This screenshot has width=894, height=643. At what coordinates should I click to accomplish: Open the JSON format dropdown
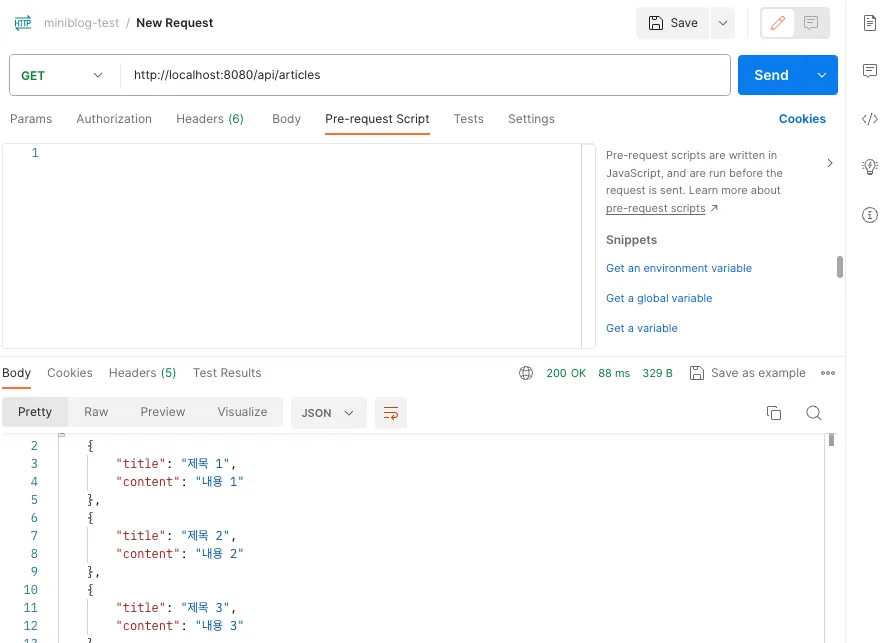click(328, 413)
